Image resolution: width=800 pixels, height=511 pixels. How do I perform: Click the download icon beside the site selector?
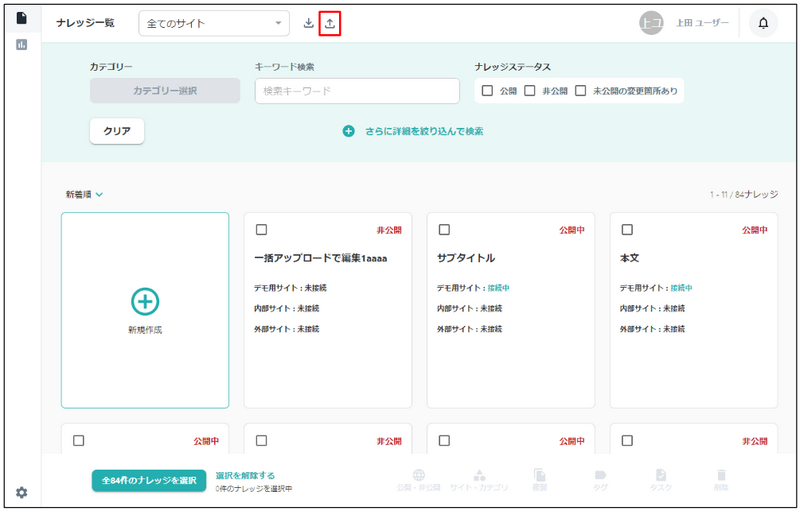tap(308, 23)
